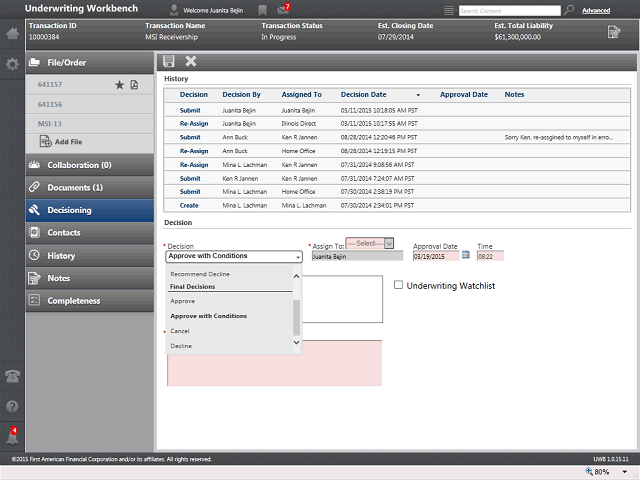Open the zoom level dropdown arrow
Screen dimensions: 640x480
tap(624, 472)
